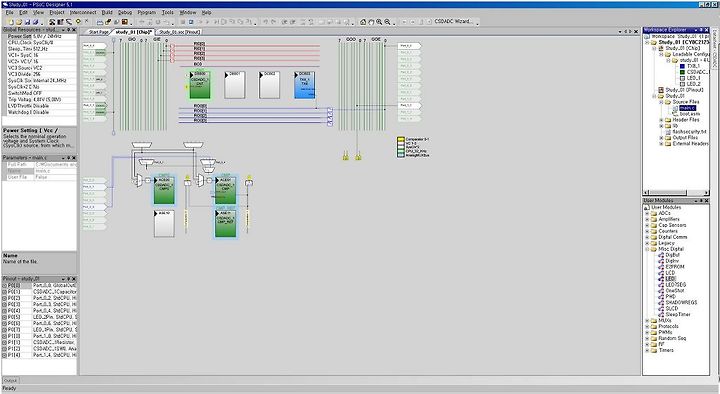The width and height of the screenshot is (720, 394).
Task: Open Study_01 [Pinout] tree node
Action: pyautogui.click(x=684, y=90)
